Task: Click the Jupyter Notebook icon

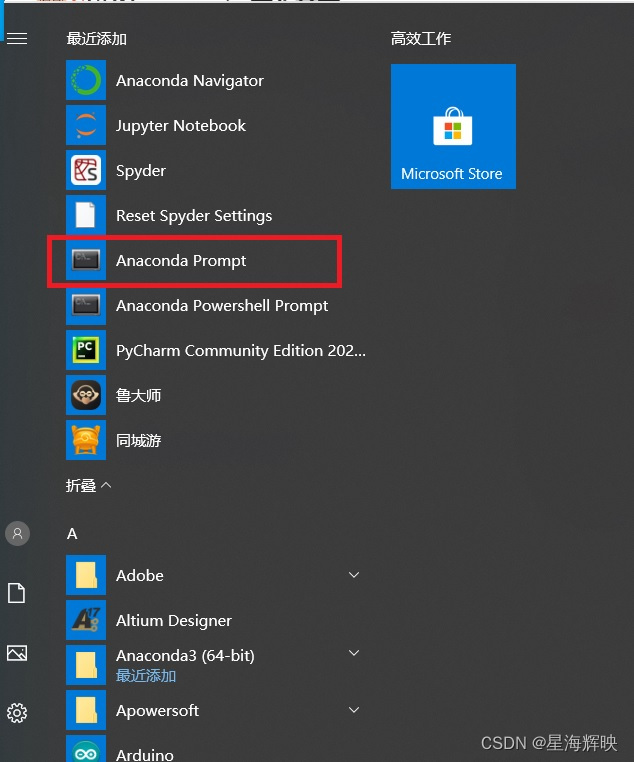Action: click(x=86, y=125)
